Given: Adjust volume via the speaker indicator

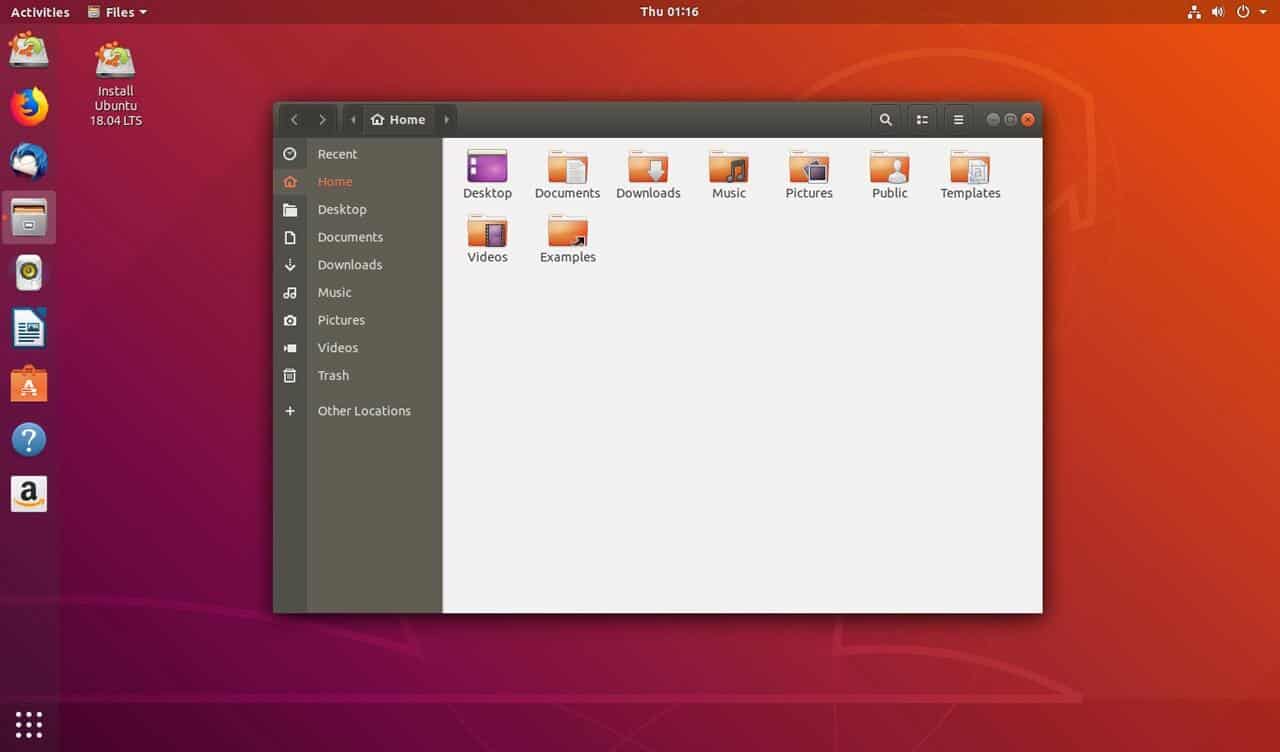Looking at the screenshot, I should point(1216,11).
